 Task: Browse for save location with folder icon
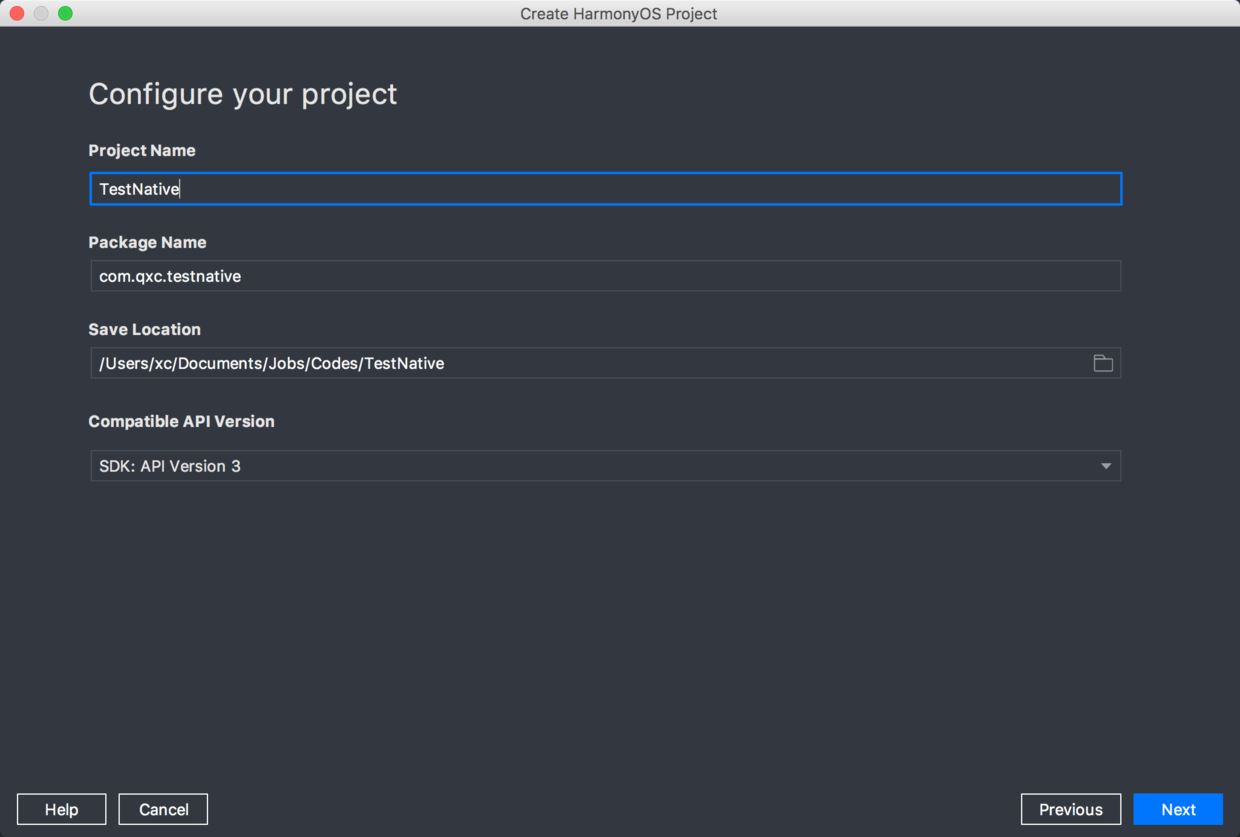1103,363
